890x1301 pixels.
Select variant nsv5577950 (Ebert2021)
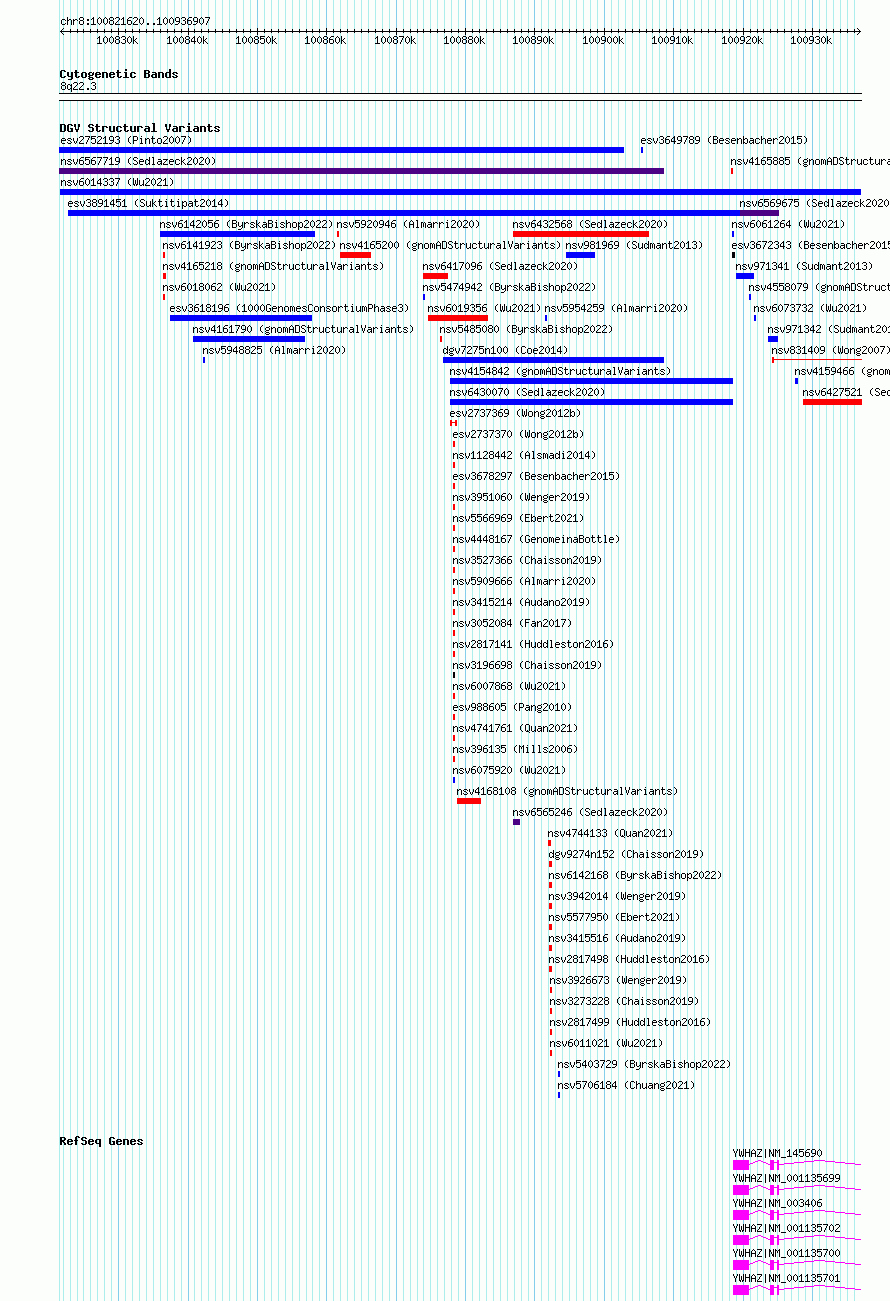pos(614,917)
